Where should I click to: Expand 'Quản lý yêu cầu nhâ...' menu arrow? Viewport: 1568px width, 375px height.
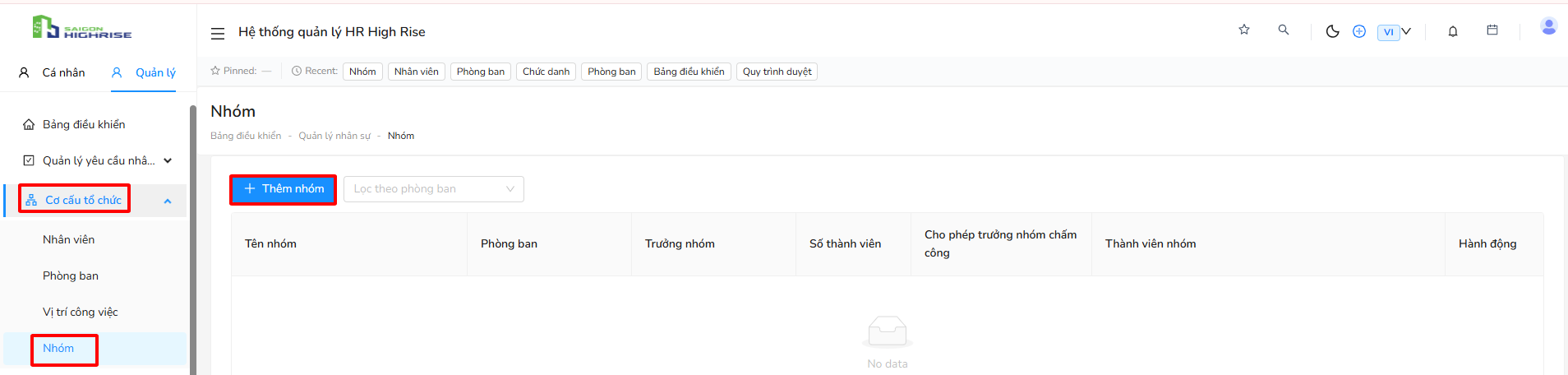click(x=168, y=160)
